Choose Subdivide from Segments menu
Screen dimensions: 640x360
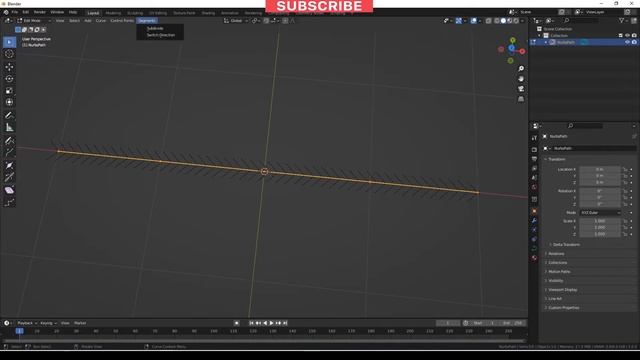point(155,28)
